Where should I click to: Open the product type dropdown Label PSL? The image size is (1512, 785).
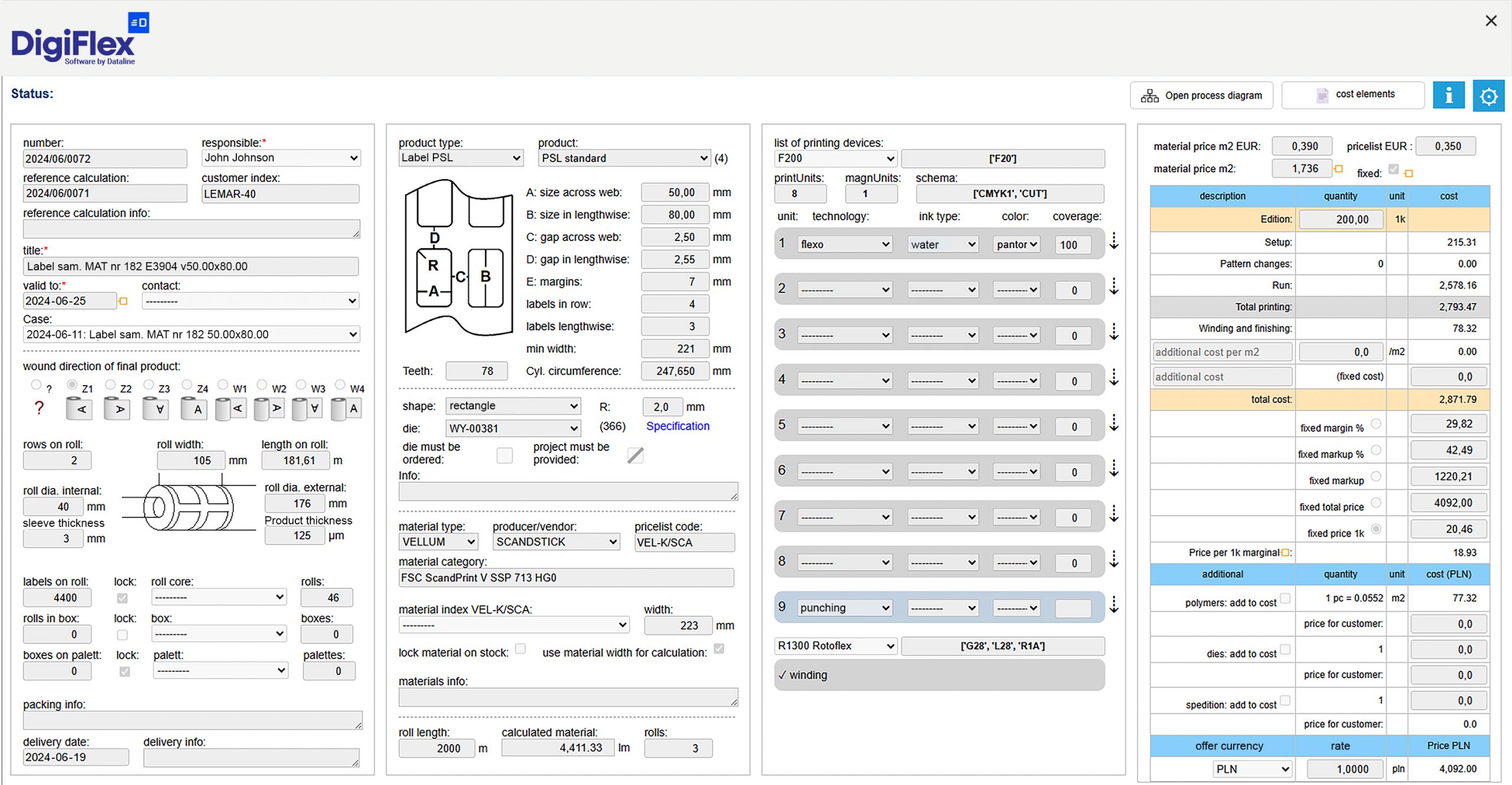[461, 158]
